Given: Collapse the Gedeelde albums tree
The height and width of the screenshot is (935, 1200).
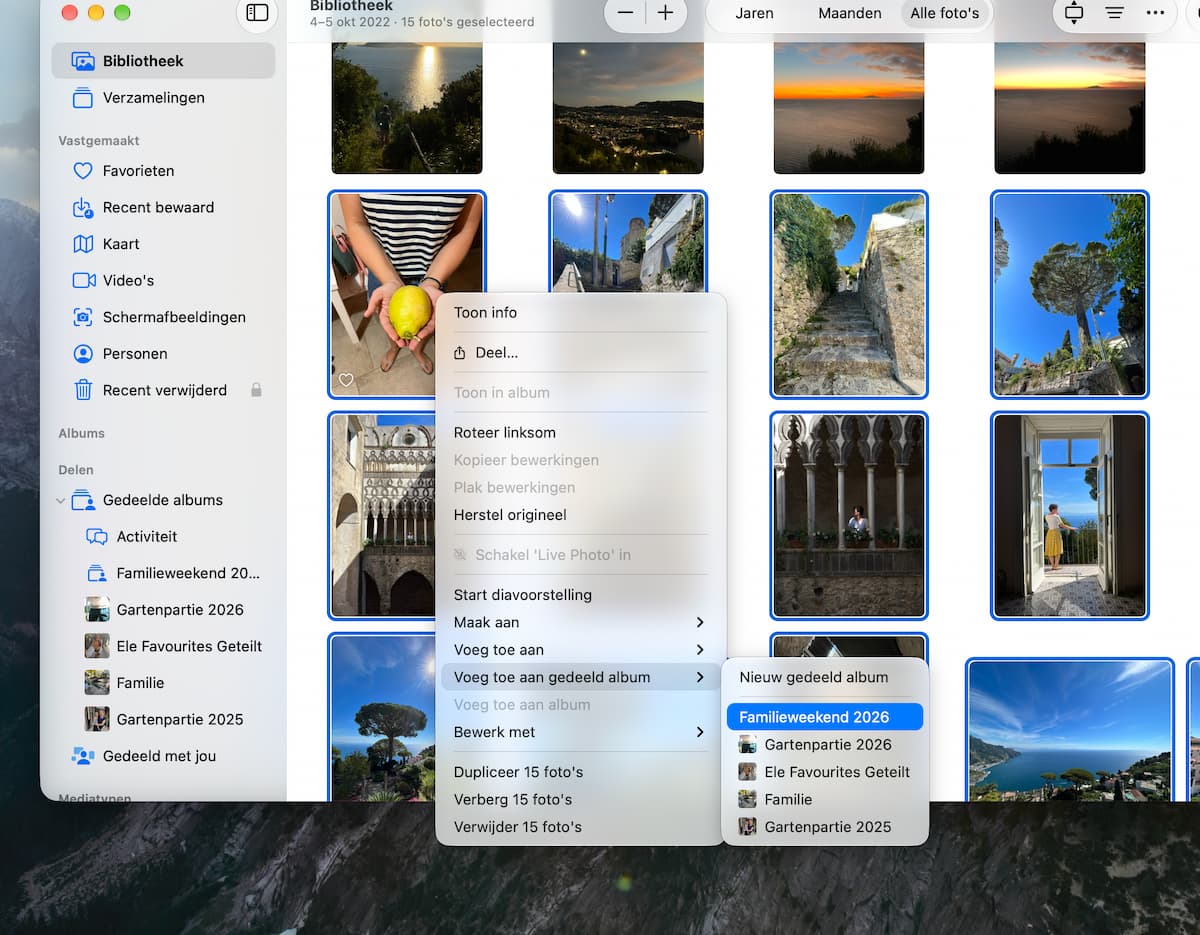Looking at the screenshot, I should click(62, 501).
